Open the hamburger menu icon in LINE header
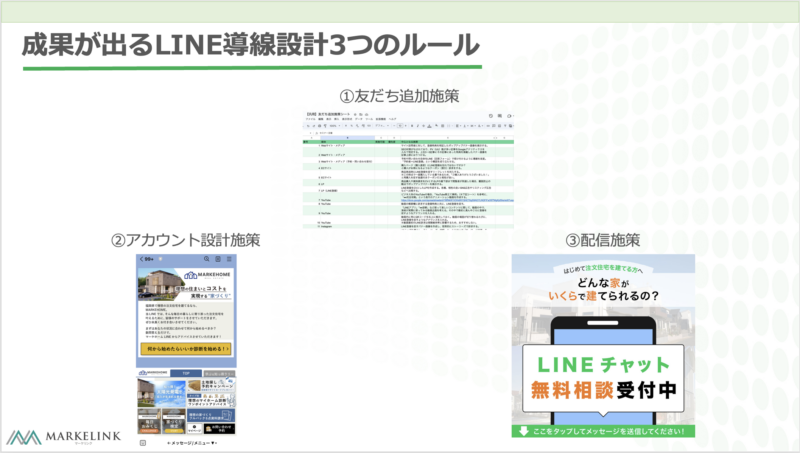This screenshot has width=800, height=453. [x=229, y=259]
